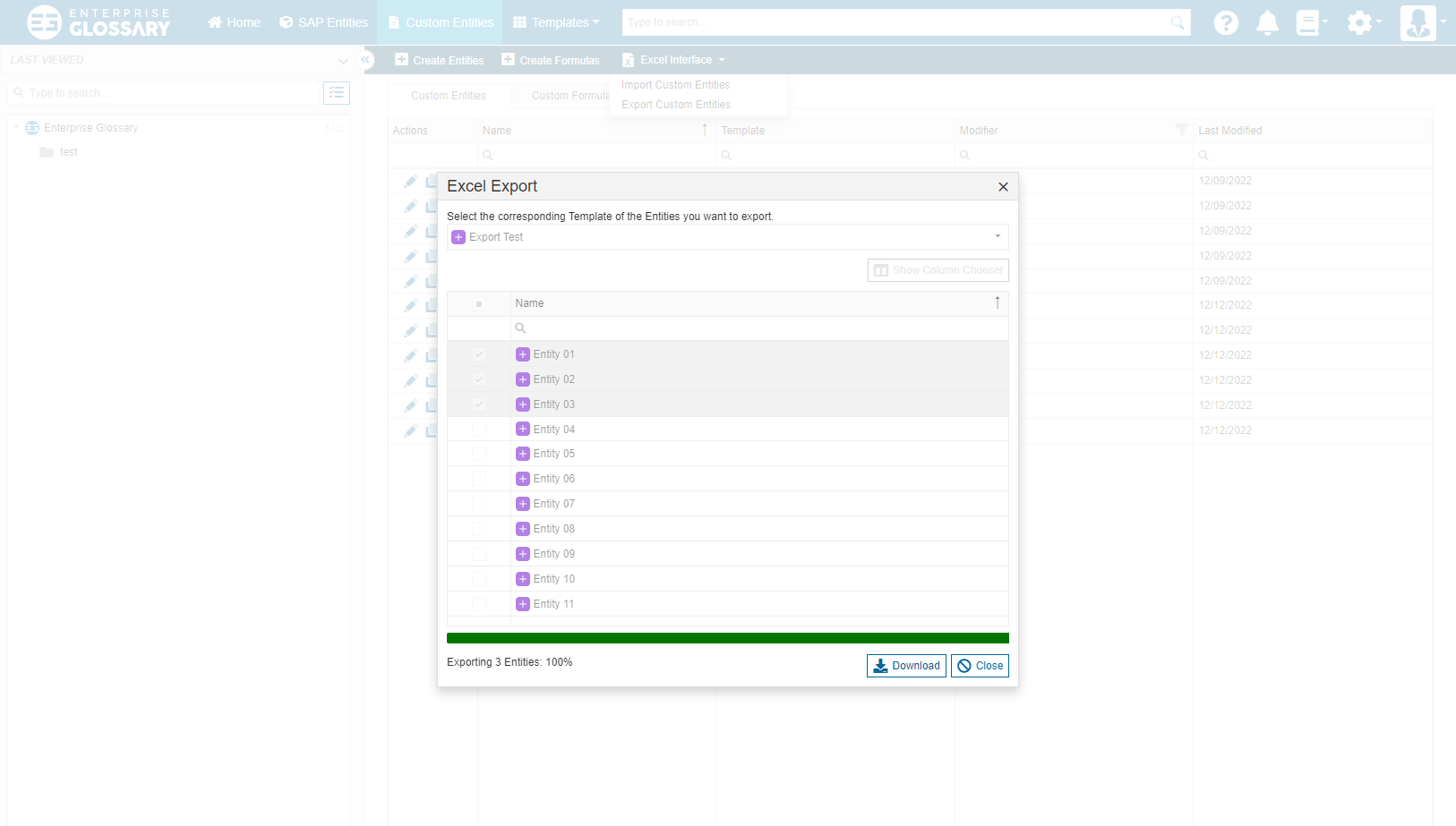Click the checklist icon beside sidebar search

[337, 93]
